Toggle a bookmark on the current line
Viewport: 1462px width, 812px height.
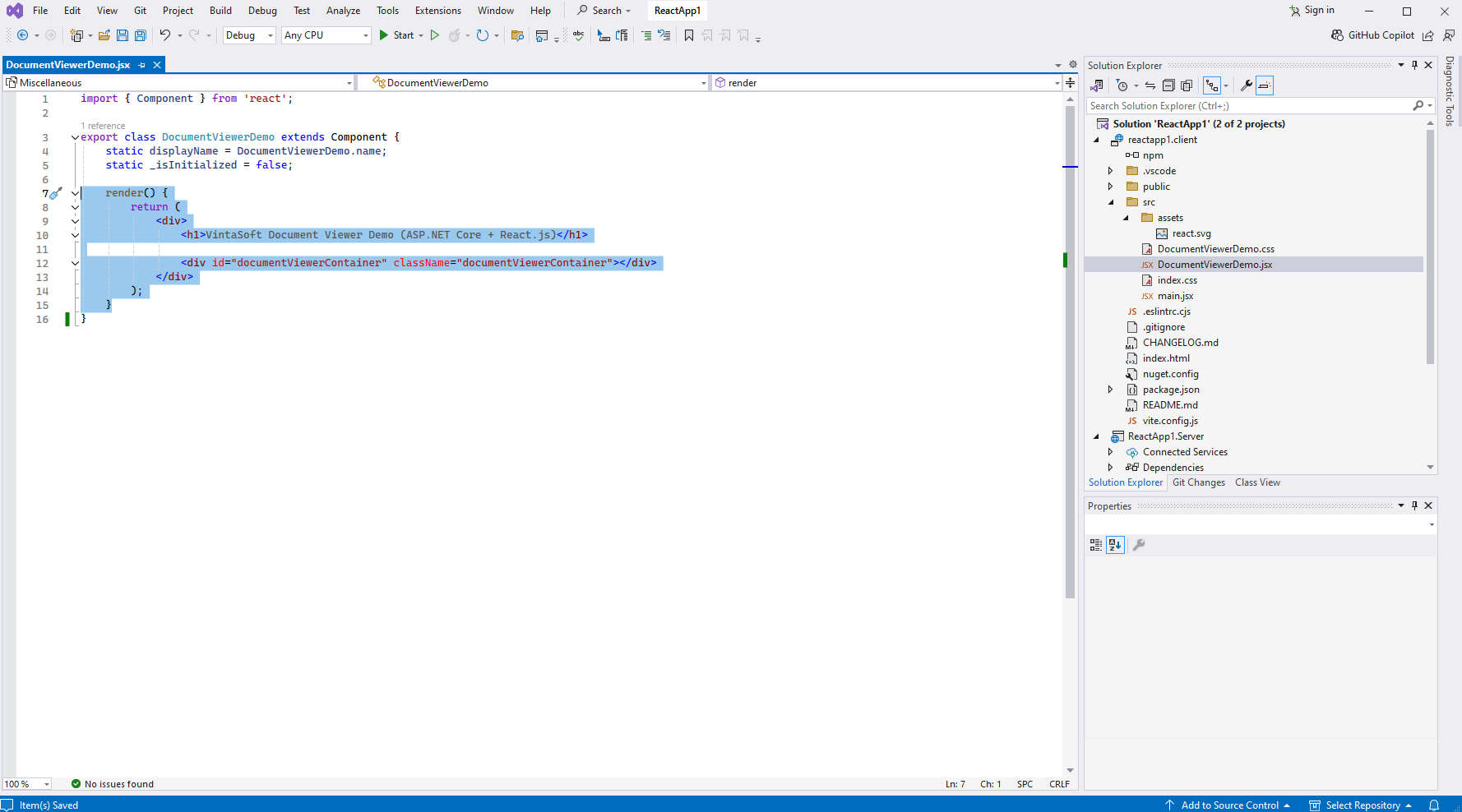click(689, 35)
